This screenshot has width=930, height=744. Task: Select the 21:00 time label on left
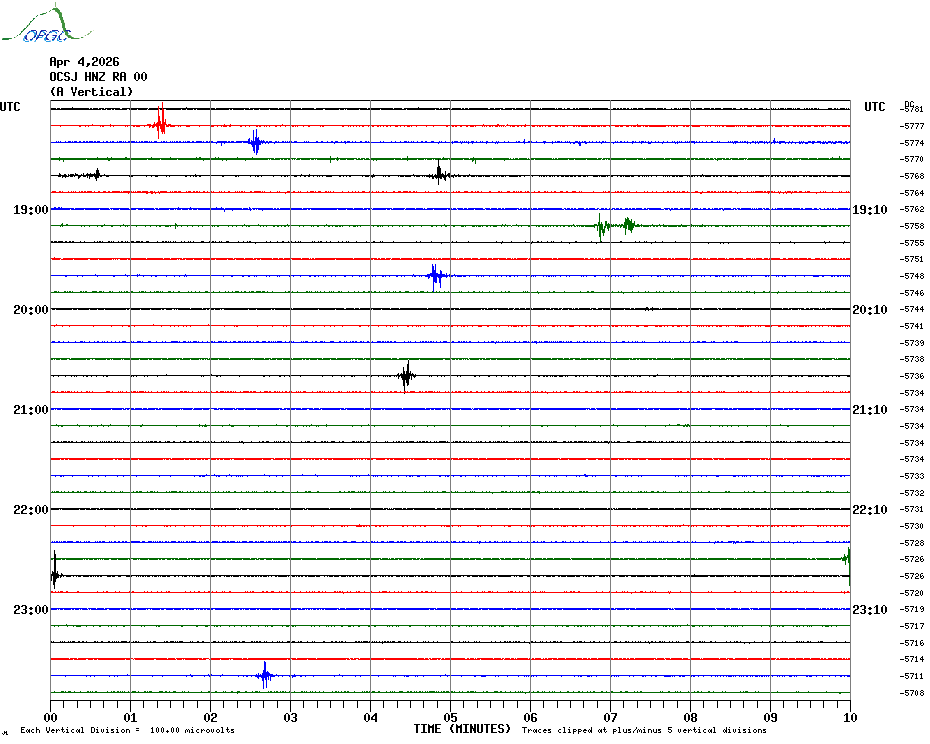(x=30, y=410)
